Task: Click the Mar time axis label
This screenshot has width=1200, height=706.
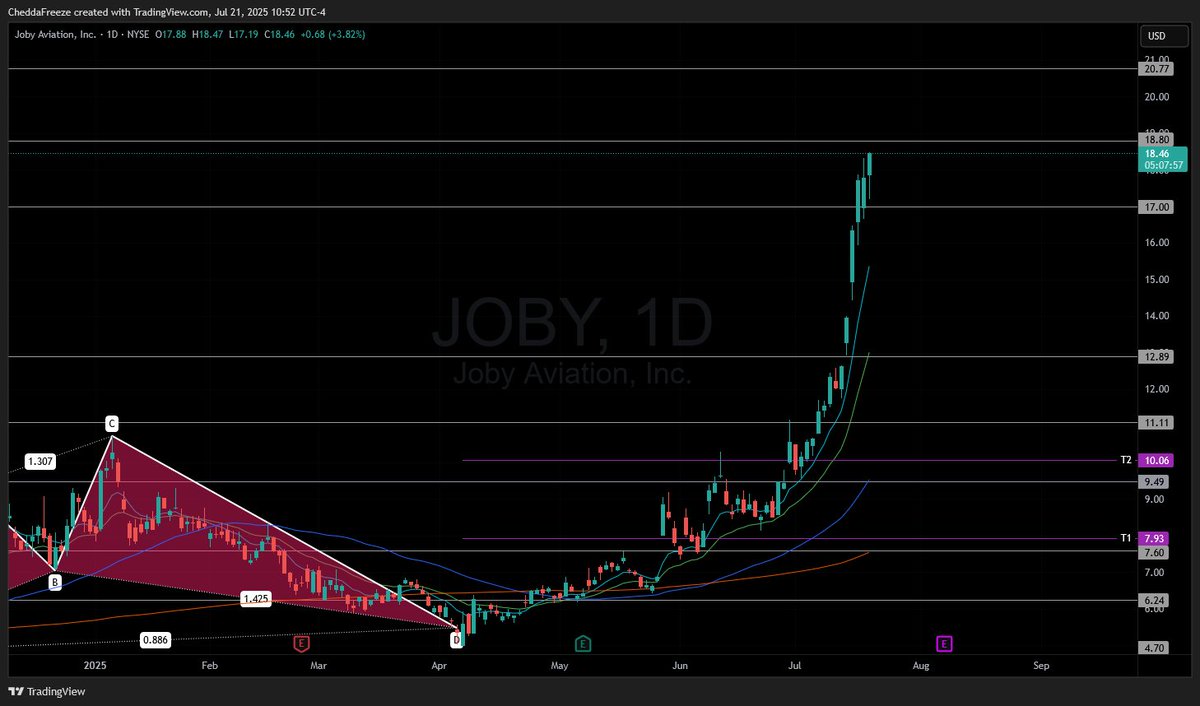Action: click(318, 665)
